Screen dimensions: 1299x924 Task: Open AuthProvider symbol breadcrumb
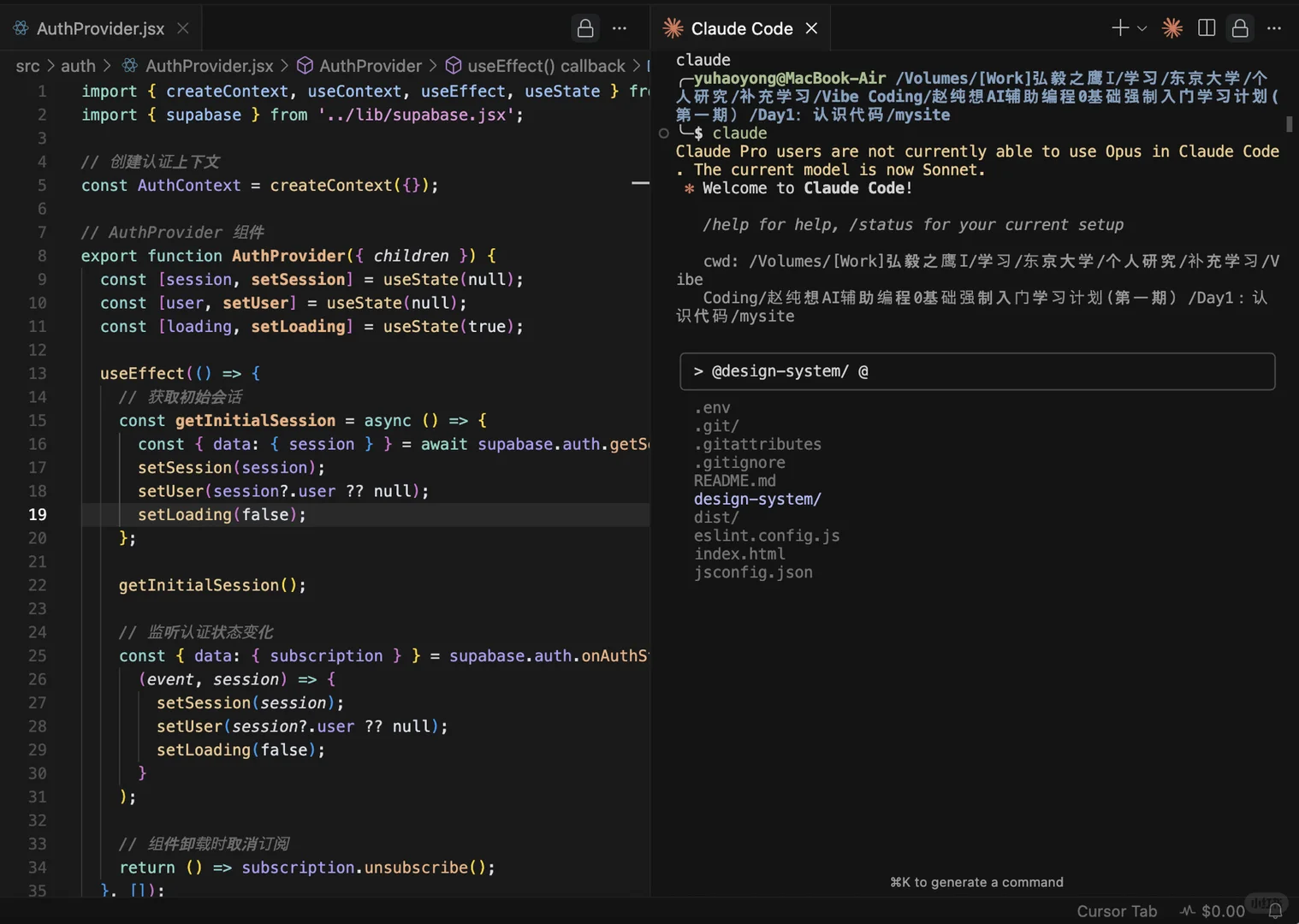click(x=359, y=66)
